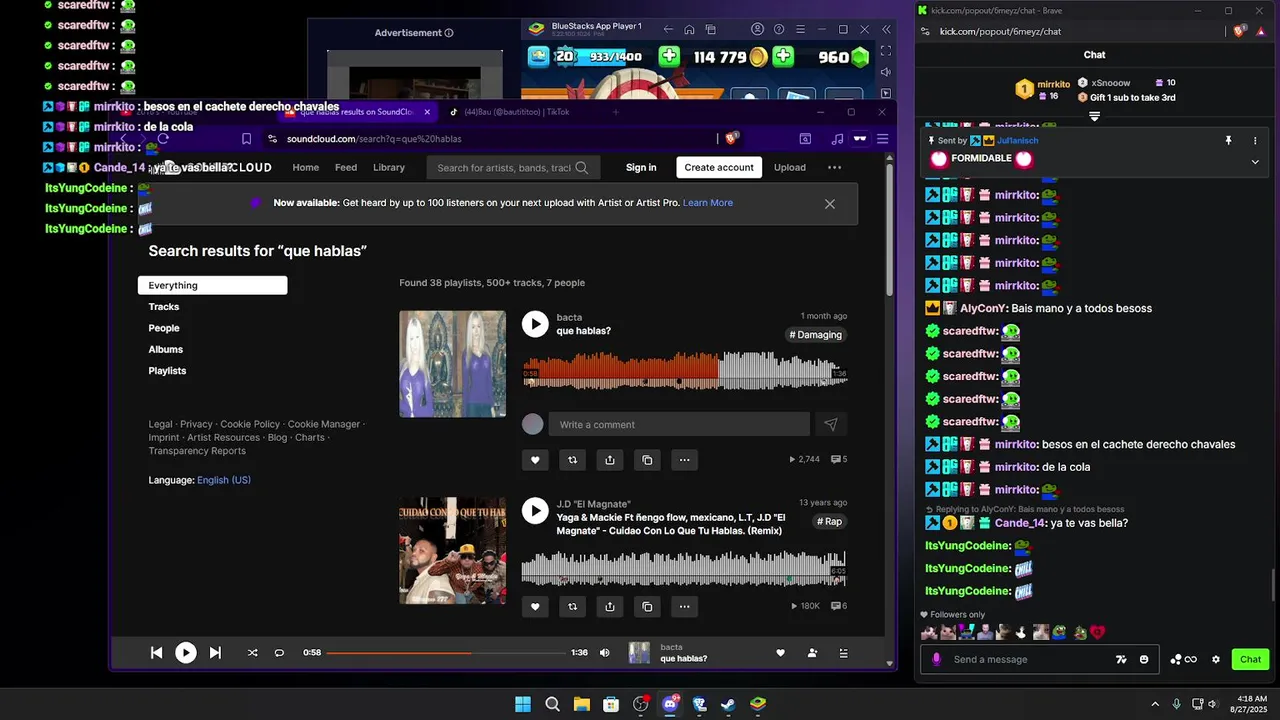Repost the 'que hablas?' track by bacta

(572, 460)
